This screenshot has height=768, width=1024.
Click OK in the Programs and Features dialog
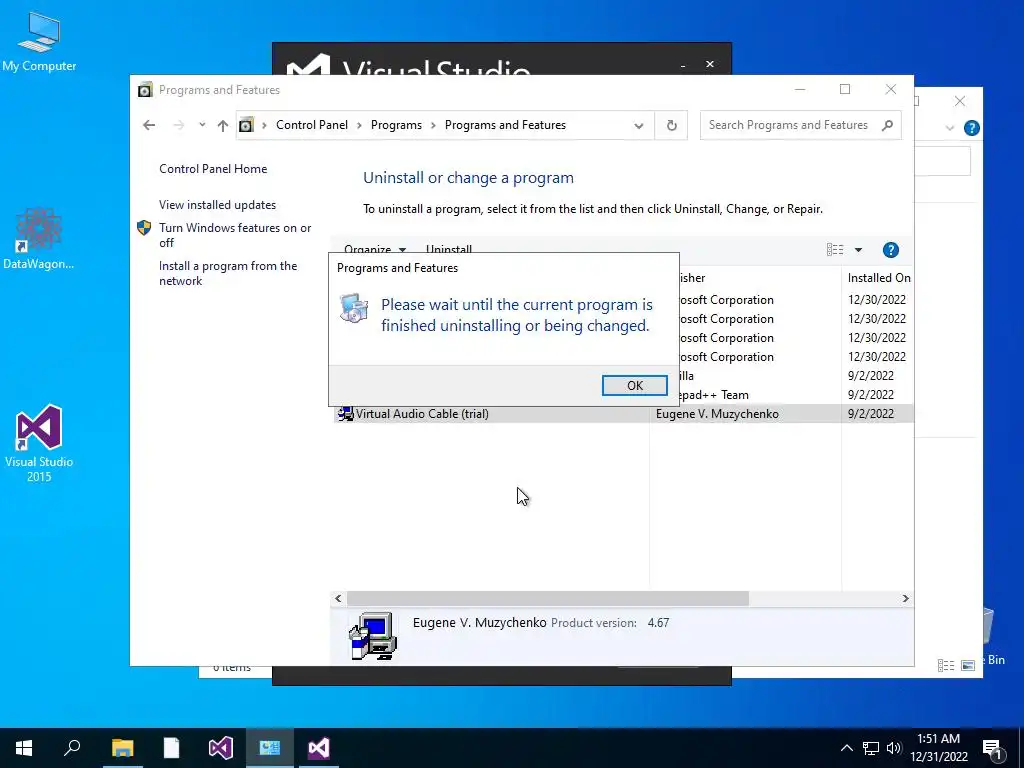634,385
